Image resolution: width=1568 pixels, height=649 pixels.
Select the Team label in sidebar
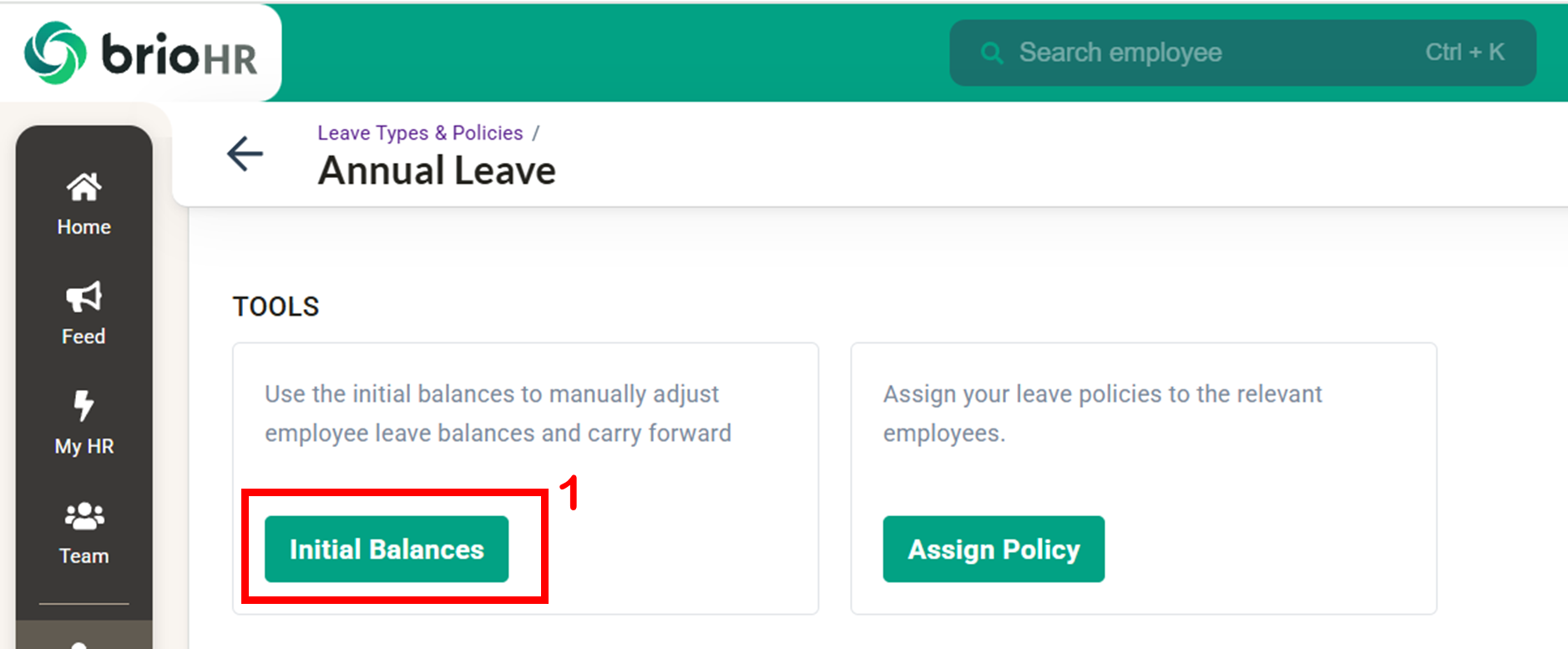83,556
